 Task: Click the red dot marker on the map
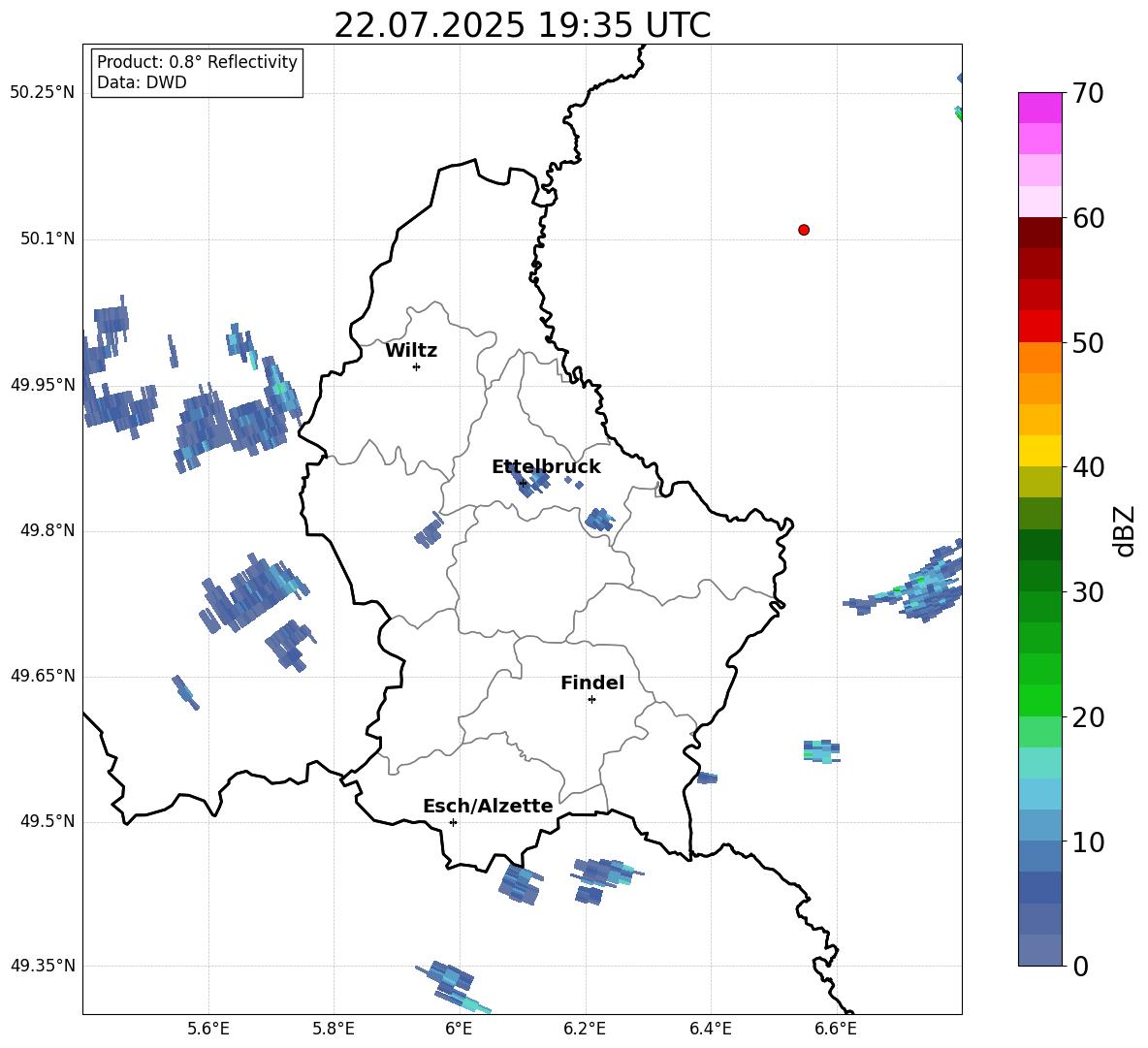click(x=804, y=230)
